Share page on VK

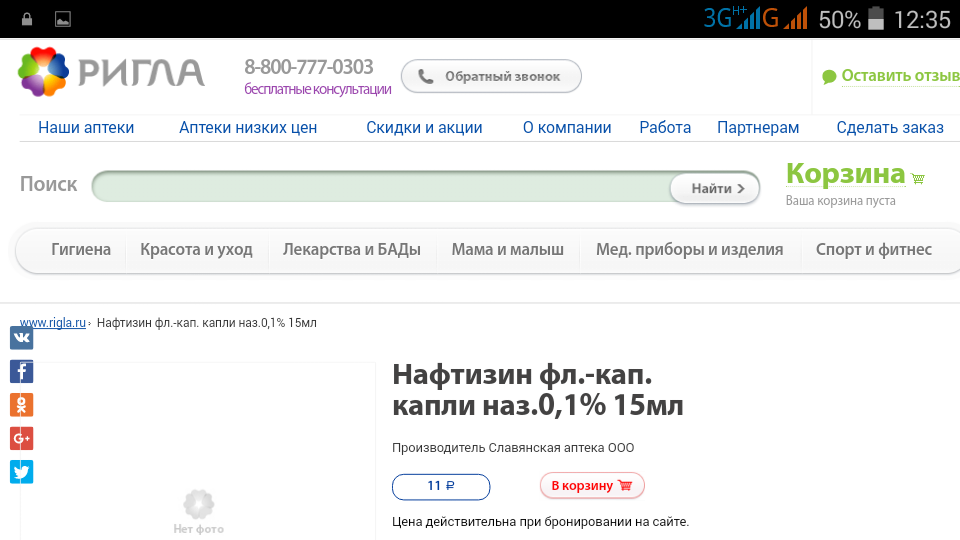(x=21, y=338)
